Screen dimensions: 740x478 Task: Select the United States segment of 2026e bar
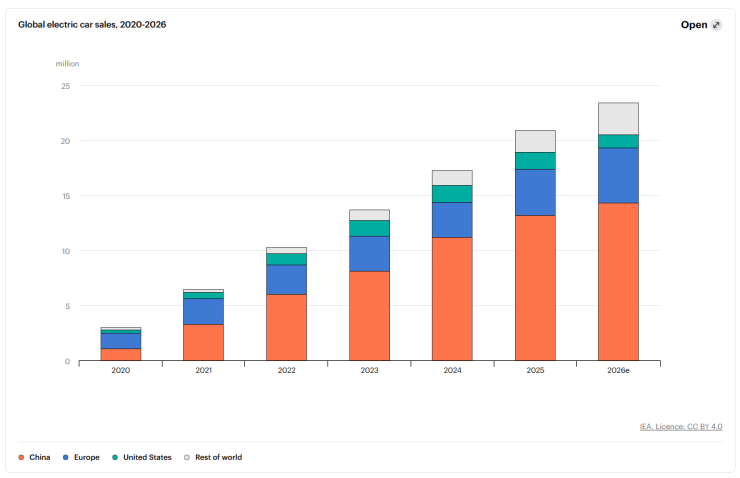618,141
